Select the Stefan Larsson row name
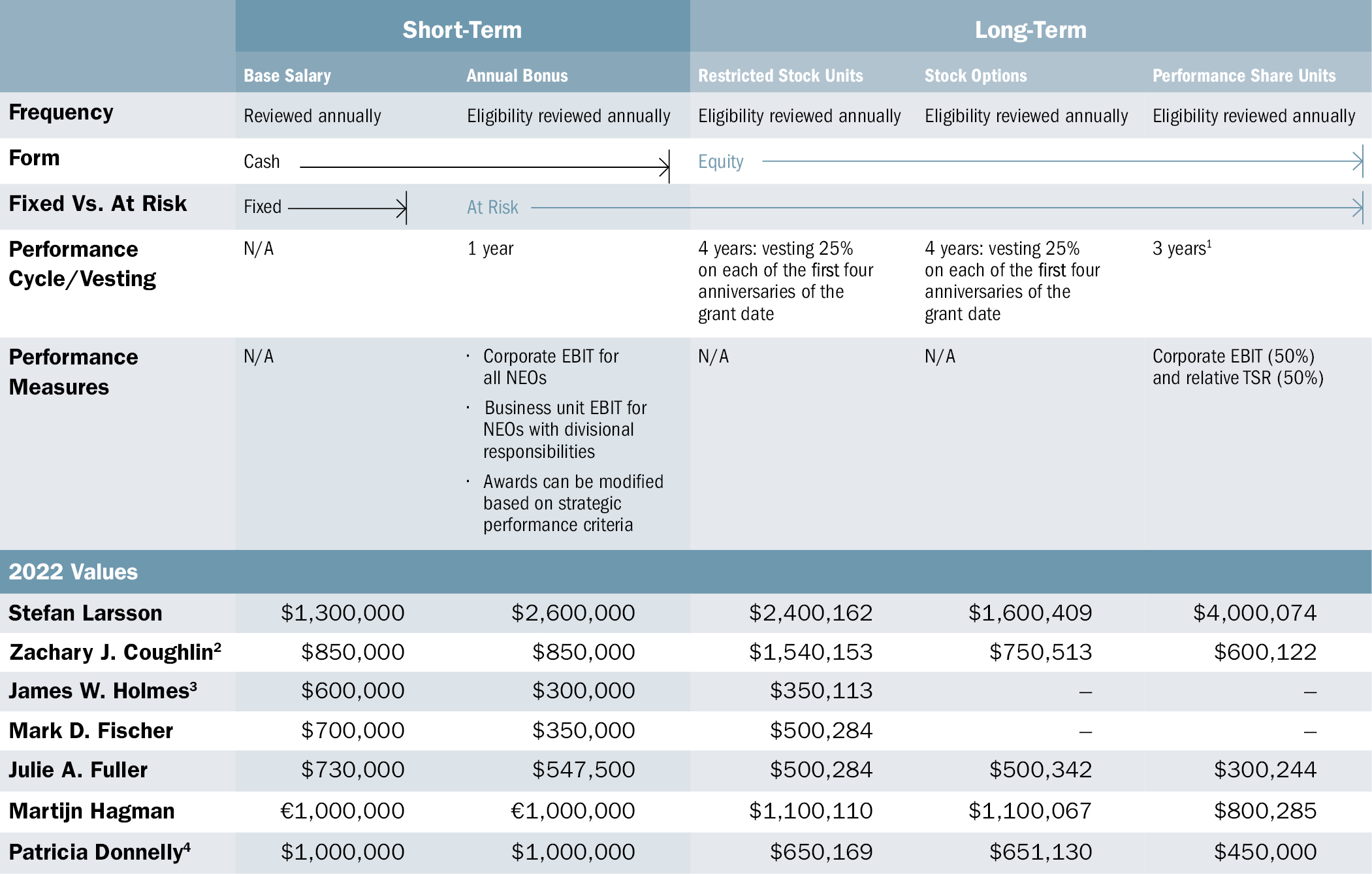The image size is (1372, 874). 85,613
